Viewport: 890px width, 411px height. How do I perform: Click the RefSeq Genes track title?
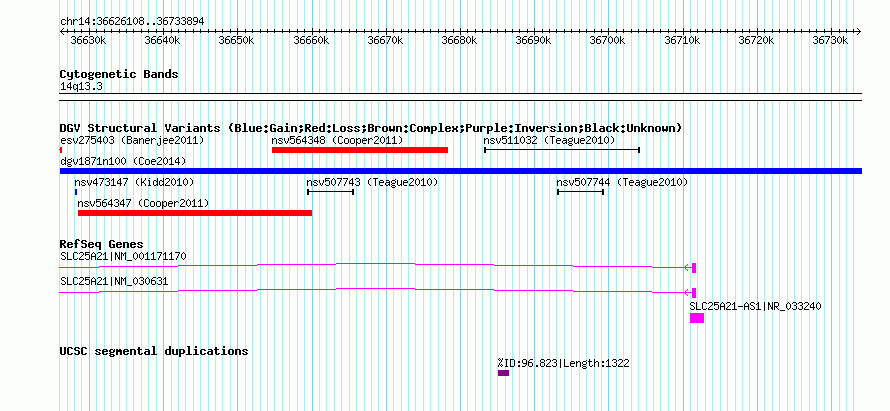tap(102, 244)
